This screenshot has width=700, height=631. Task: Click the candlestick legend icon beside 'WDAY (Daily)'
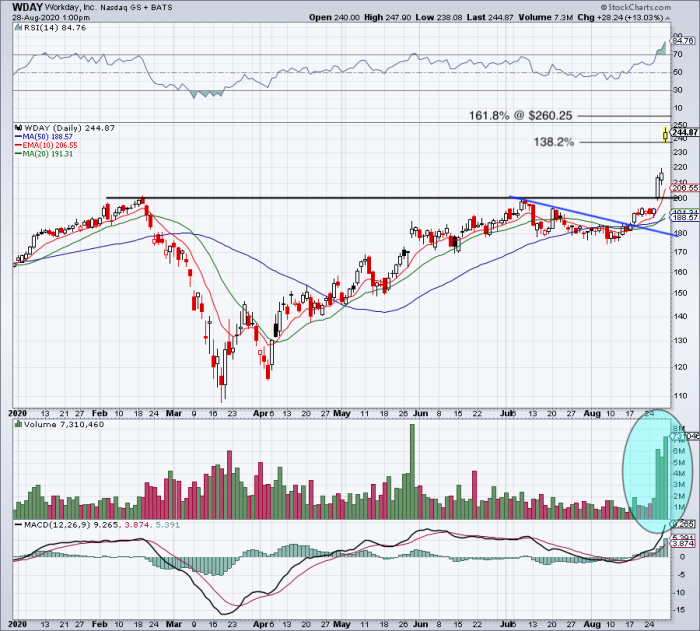[x=19, y=128]
